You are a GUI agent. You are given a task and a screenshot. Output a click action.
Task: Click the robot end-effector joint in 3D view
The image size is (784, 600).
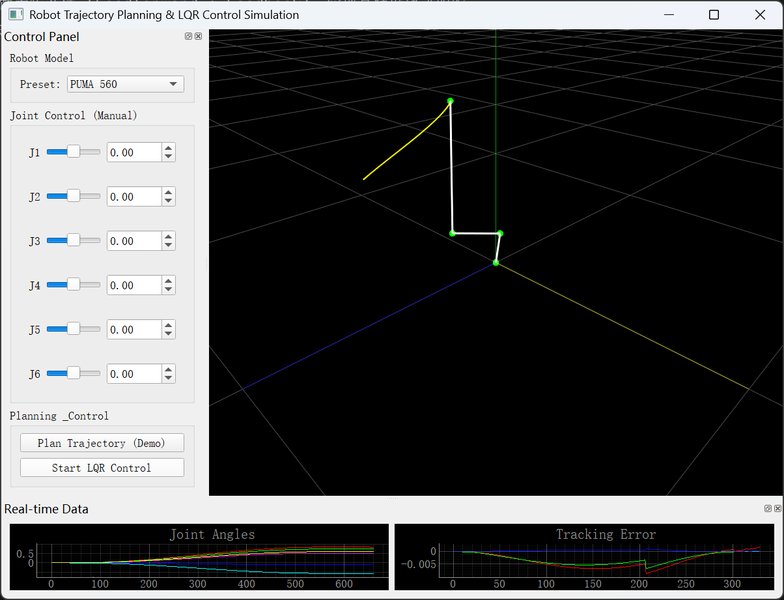tap(450, 101)
